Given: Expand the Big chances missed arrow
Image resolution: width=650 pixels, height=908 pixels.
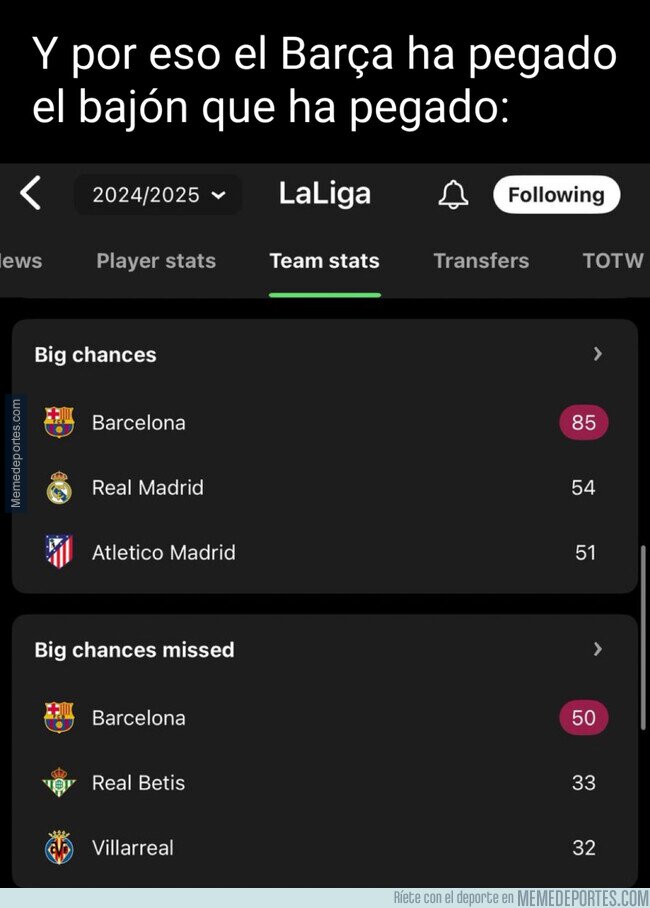Looking at the screenshot, I should [x=598, y=649].
